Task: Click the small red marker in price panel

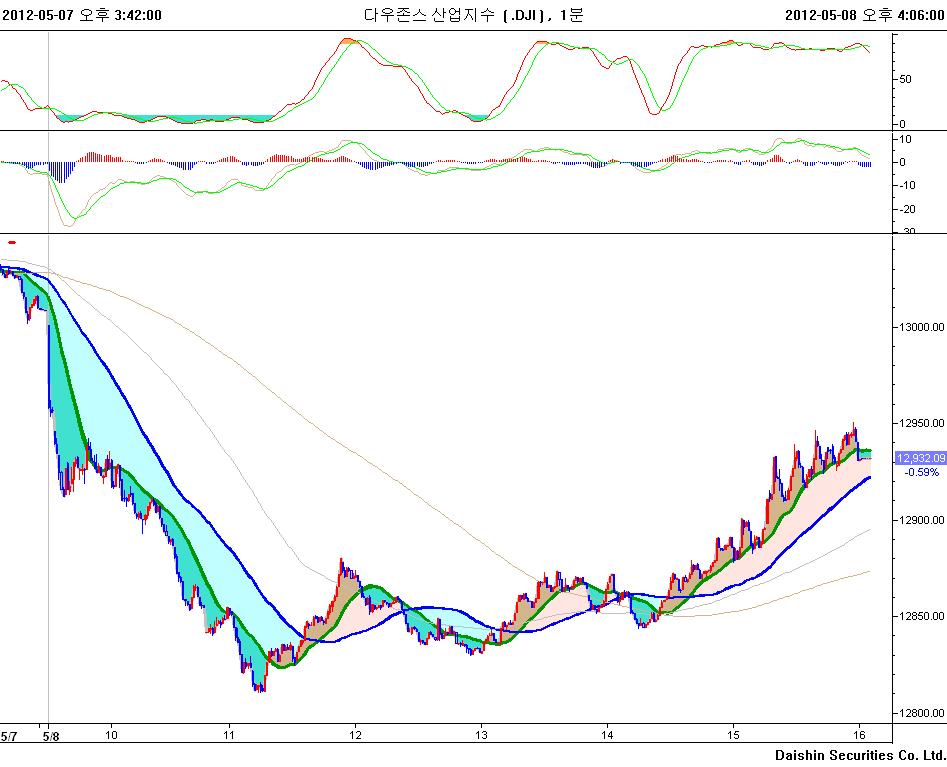Action: [12, 241]
